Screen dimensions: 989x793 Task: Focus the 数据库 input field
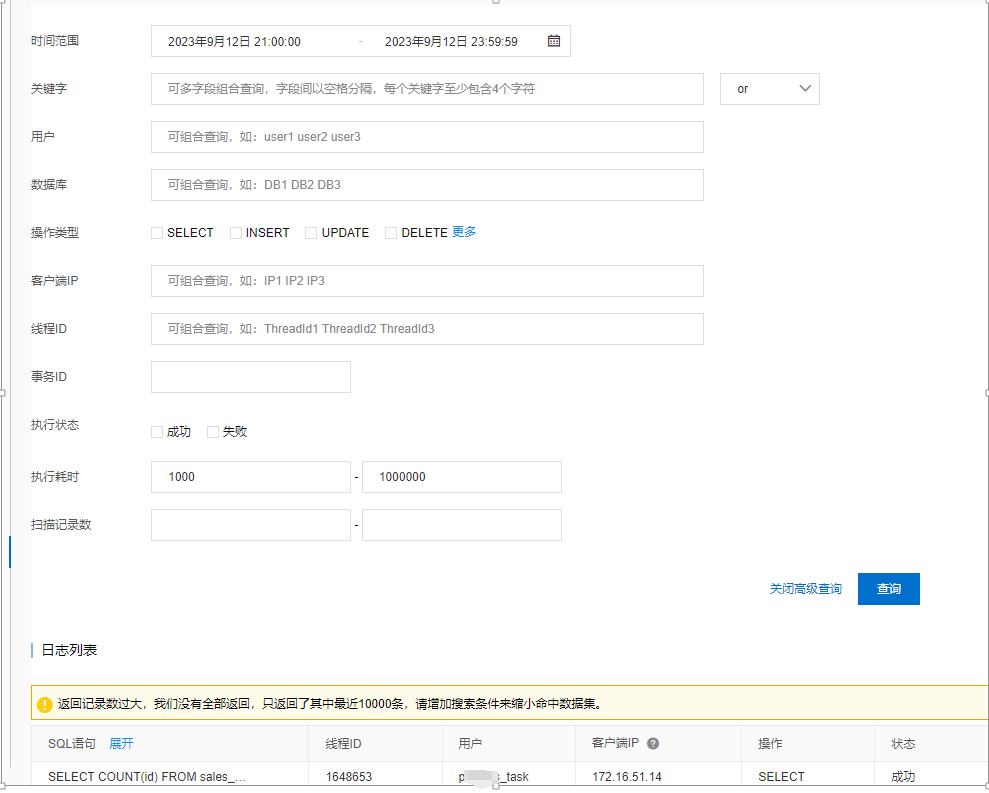point(427,185)
